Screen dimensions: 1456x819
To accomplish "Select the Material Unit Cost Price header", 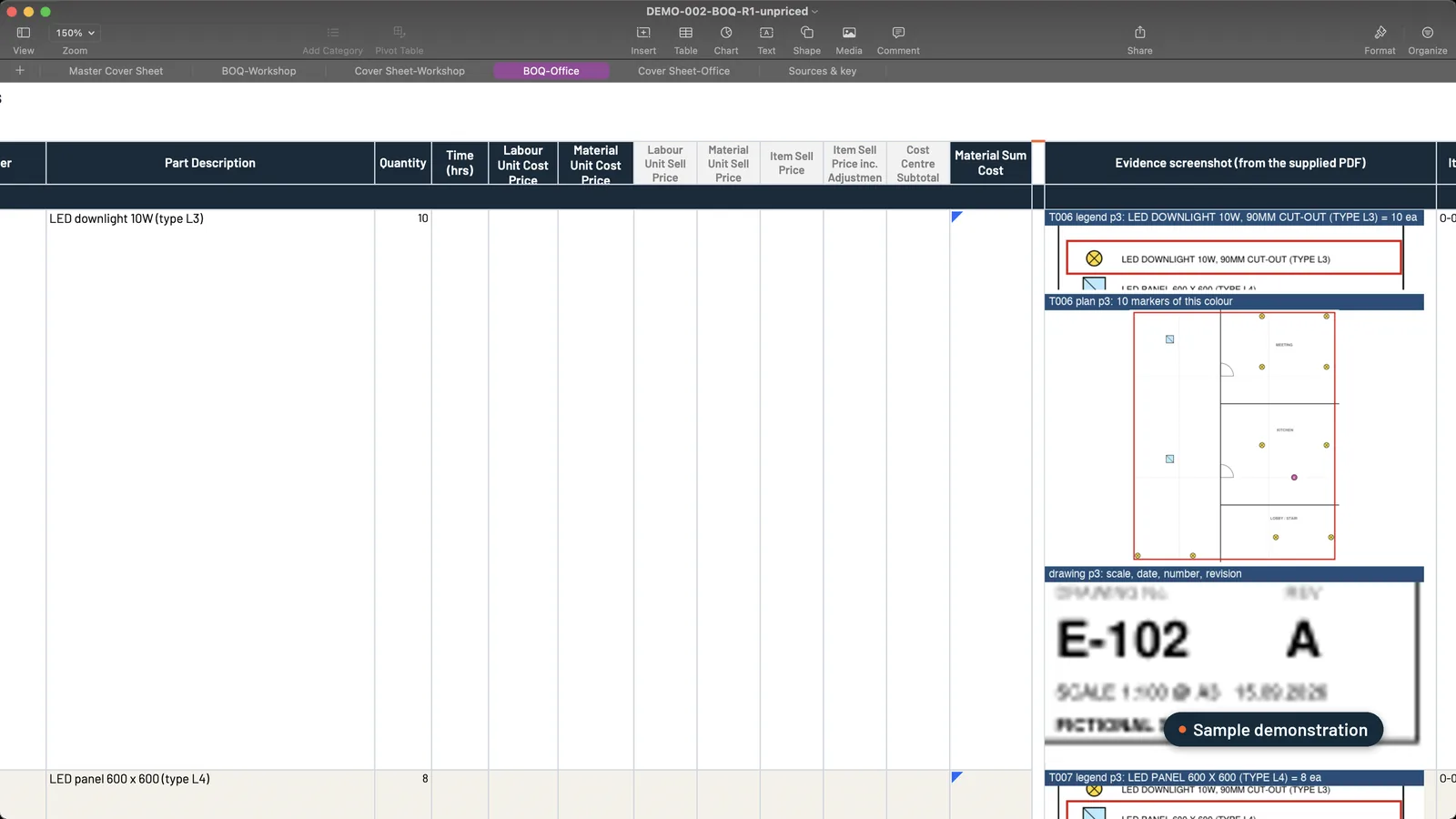I will pos(596,163).
